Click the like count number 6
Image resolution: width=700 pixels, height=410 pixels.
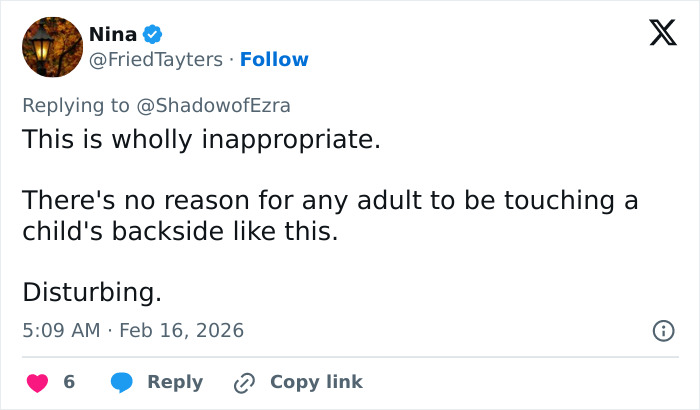tap(69, 382)
